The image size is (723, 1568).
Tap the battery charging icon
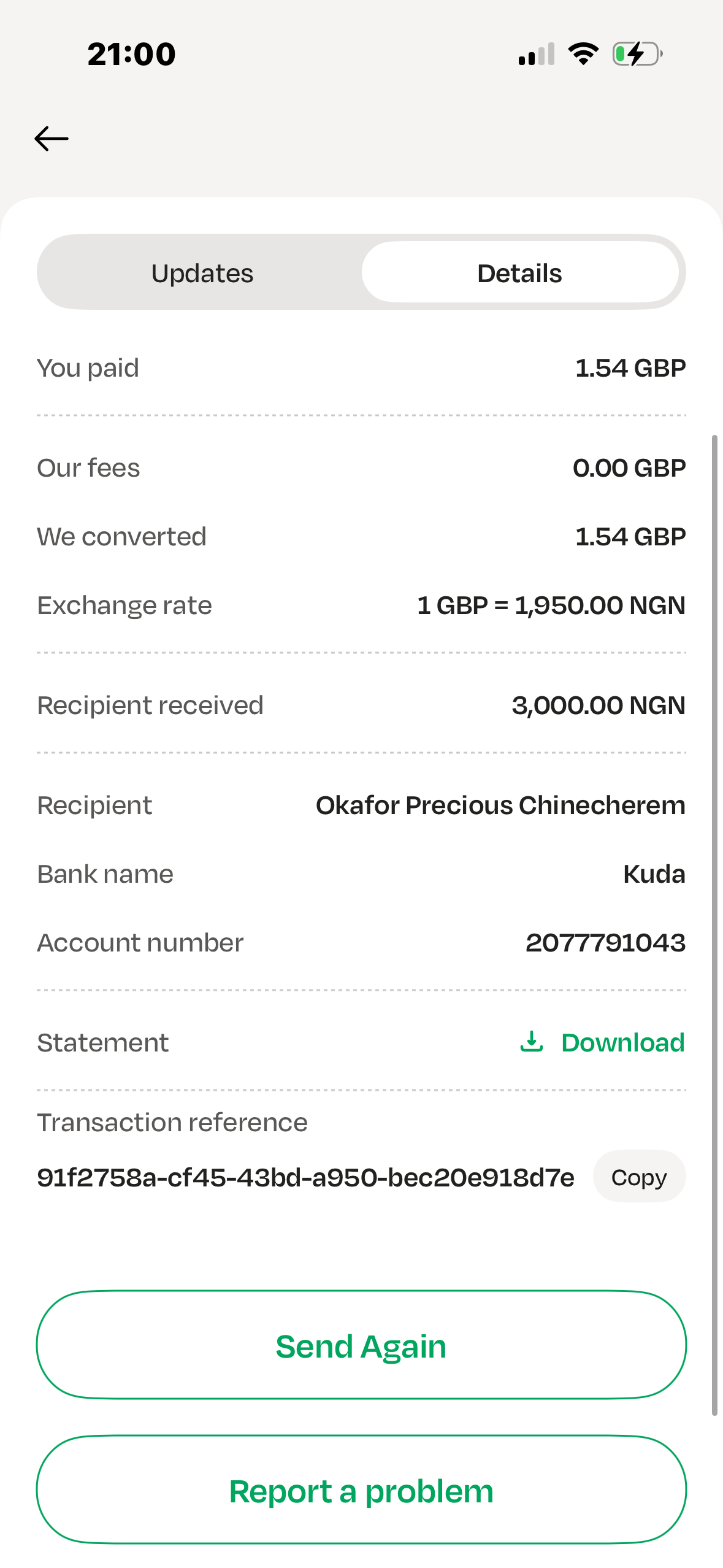click(637, 54)
